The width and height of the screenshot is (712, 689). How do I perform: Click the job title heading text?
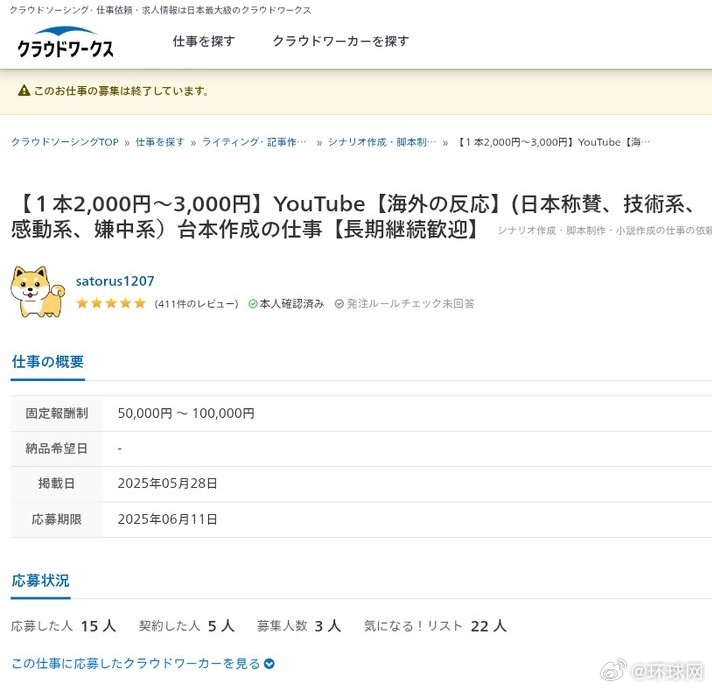tap(354, 216)
